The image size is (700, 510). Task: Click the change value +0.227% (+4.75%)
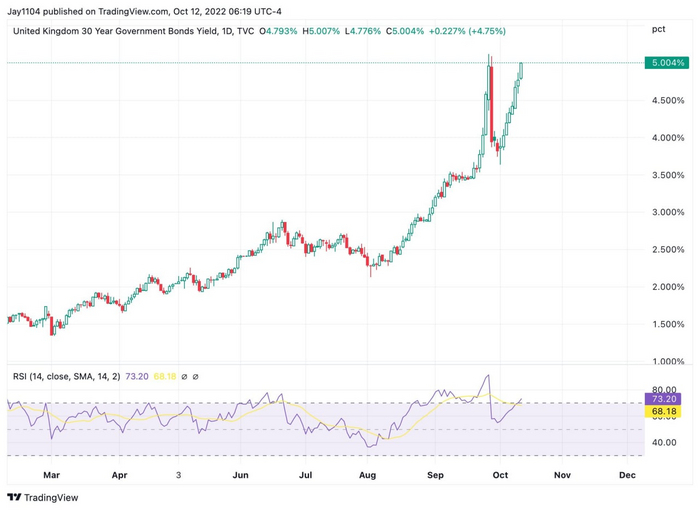467,31
